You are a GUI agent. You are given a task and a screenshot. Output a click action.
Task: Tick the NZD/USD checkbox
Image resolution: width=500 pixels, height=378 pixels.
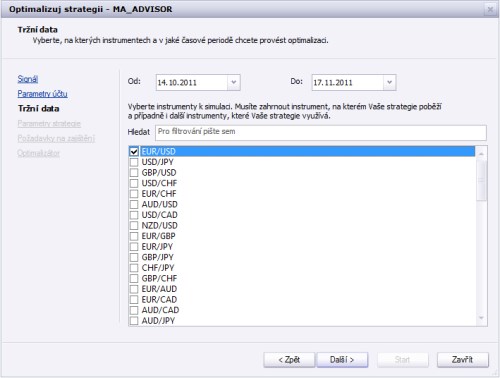[x=134, y=226]
